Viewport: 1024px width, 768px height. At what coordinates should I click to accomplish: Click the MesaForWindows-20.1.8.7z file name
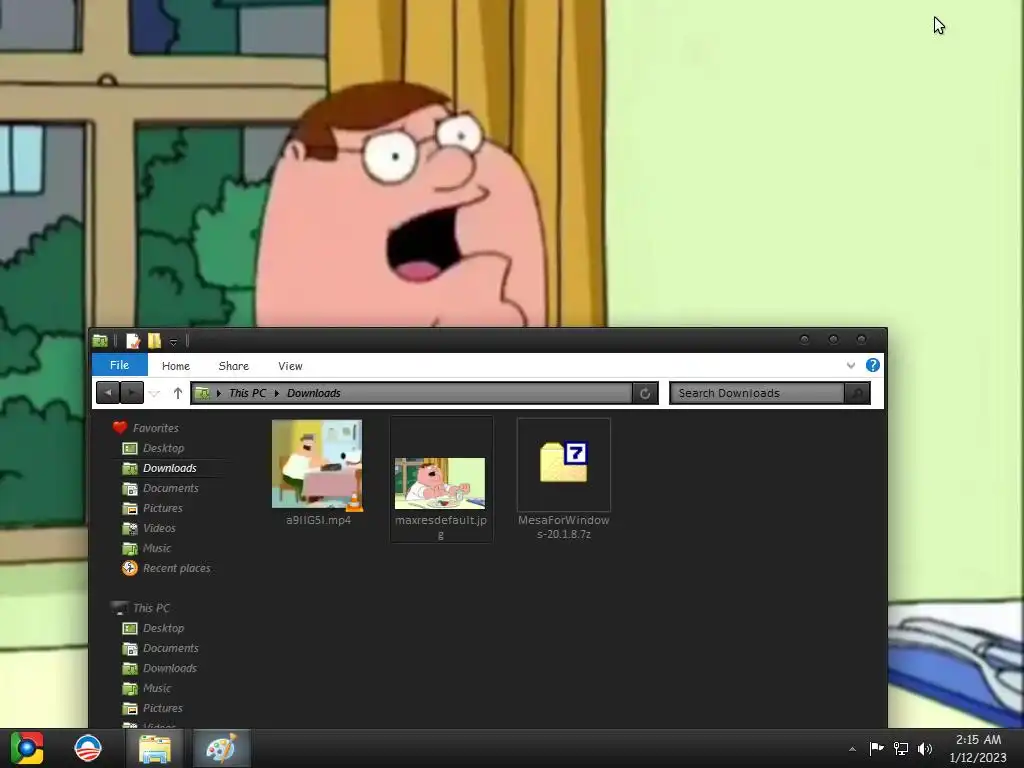point(564,527)
